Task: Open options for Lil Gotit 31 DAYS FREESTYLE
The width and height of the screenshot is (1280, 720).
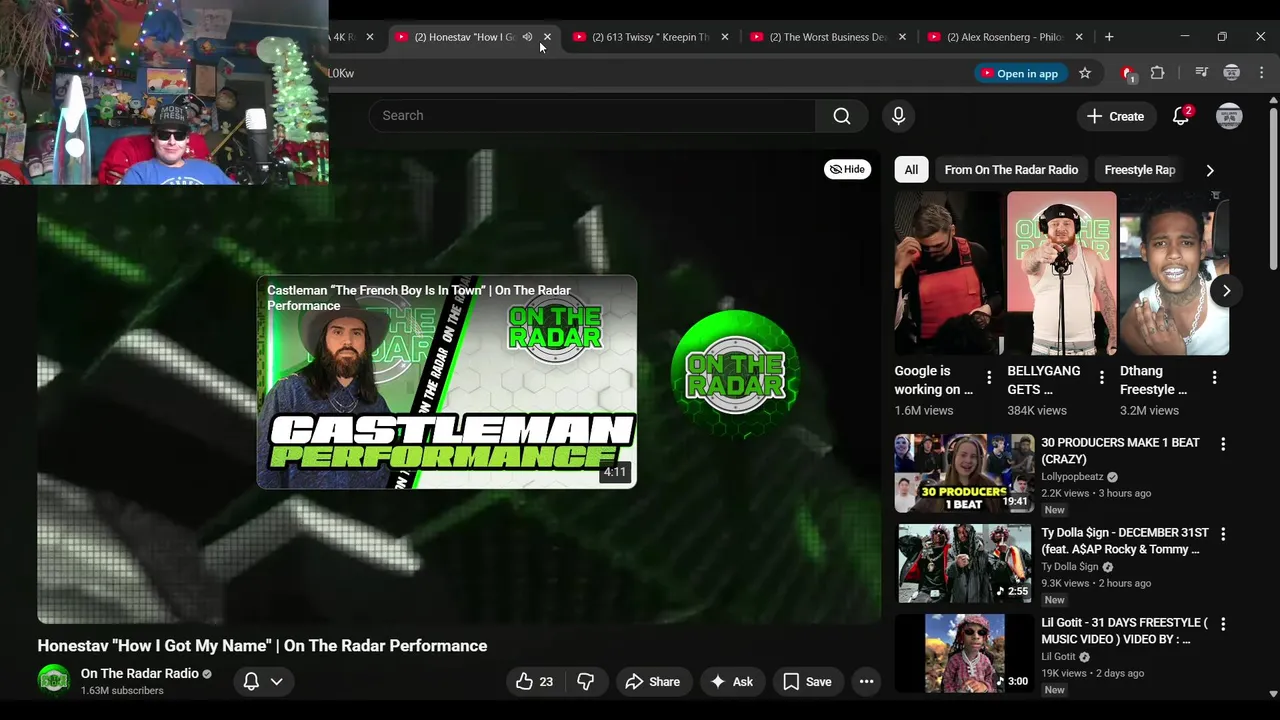Action: tap(1222, 624)
